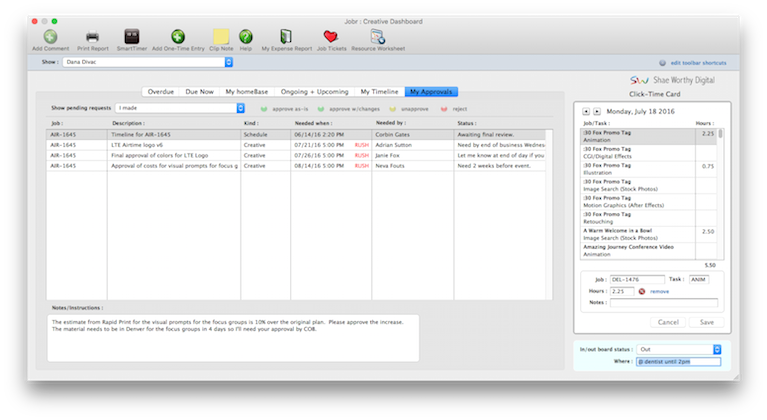Open My Expense Report

(286, 37)
